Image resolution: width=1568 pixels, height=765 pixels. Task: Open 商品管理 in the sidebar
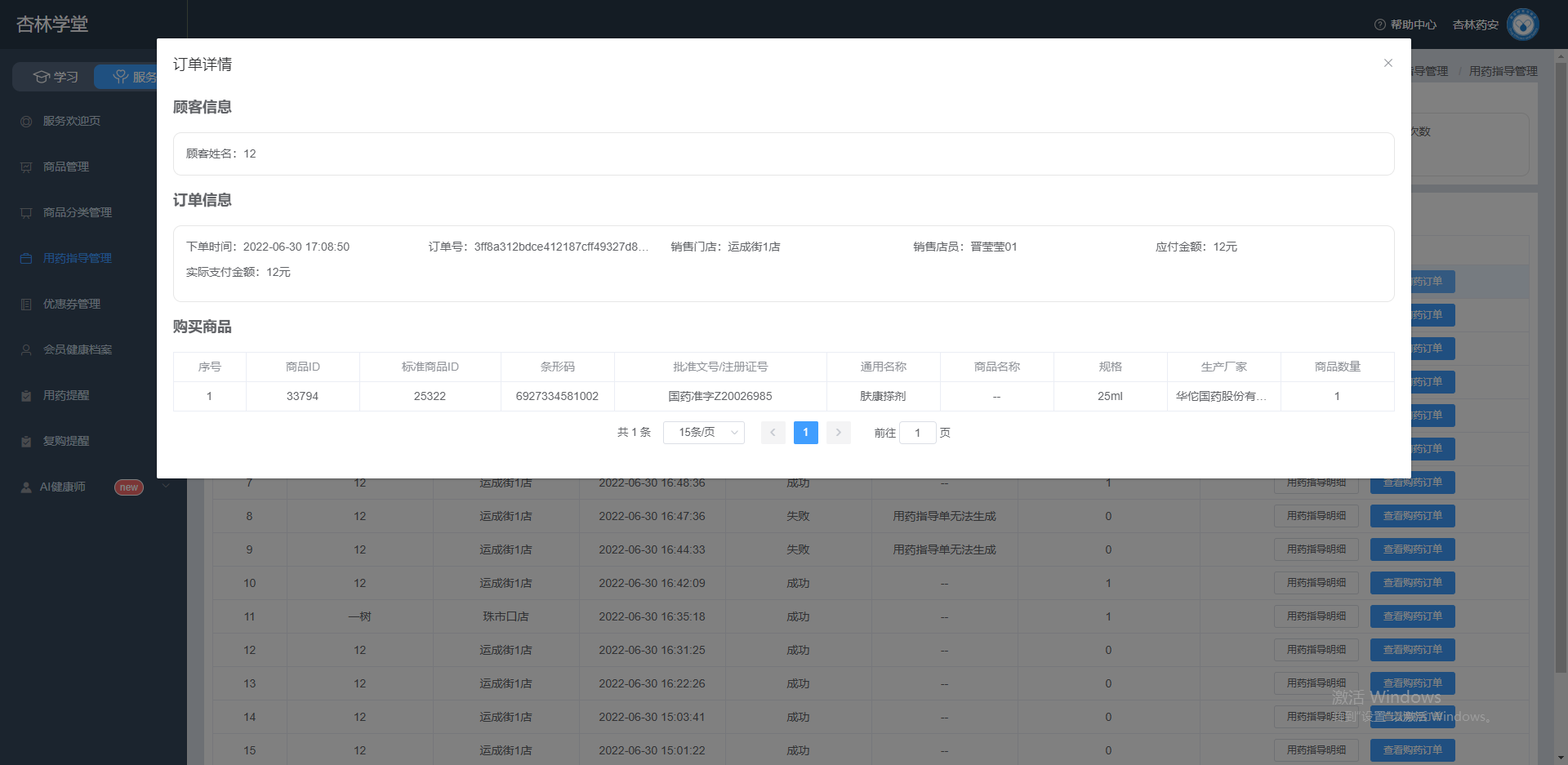[x=66, y=167]
